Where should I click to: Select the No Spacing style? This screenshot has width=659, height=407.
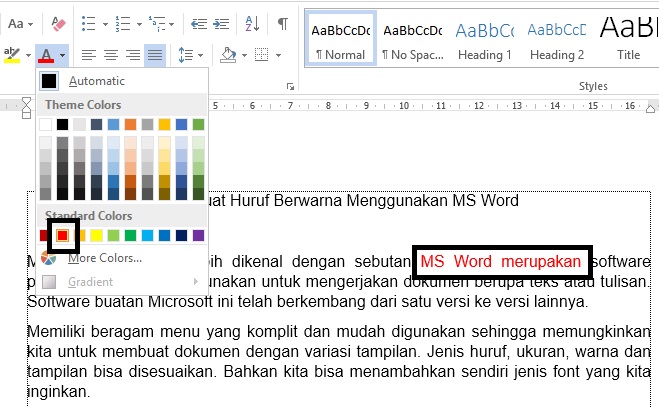coord(413,39)
